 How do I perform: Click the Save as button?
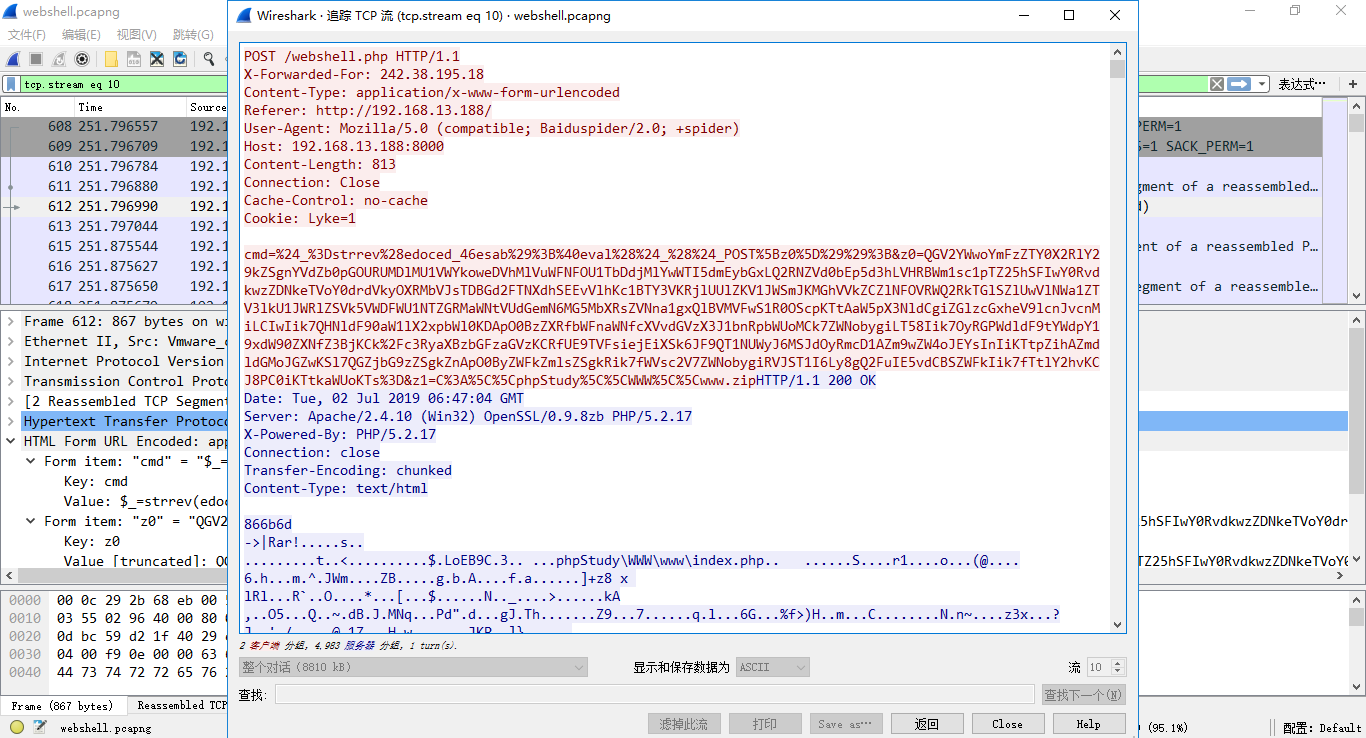coord(845,724)
